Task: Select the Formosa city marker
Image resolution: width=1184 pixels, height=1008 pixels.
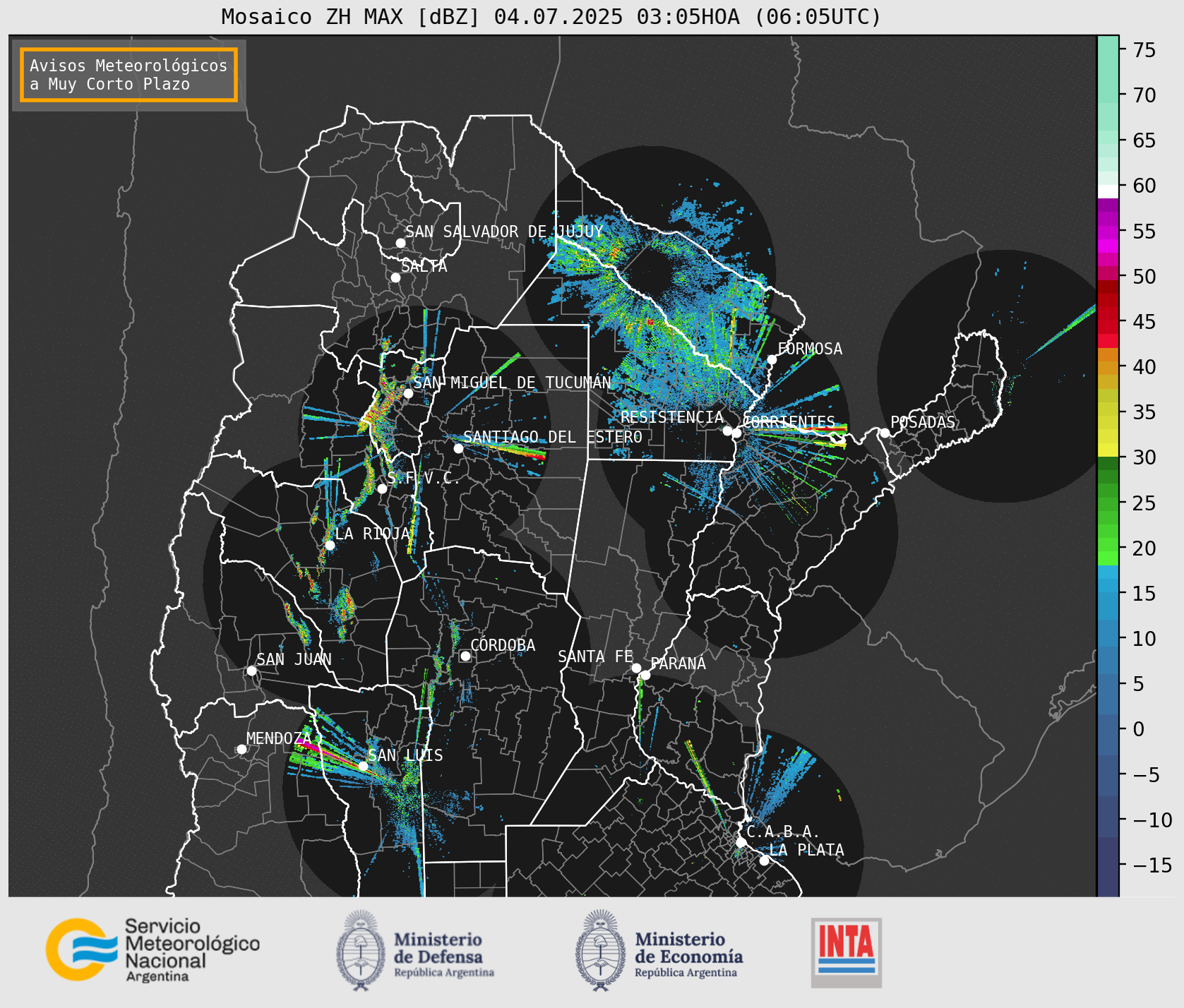Action: pyautogui.click(x=772, y=359)
